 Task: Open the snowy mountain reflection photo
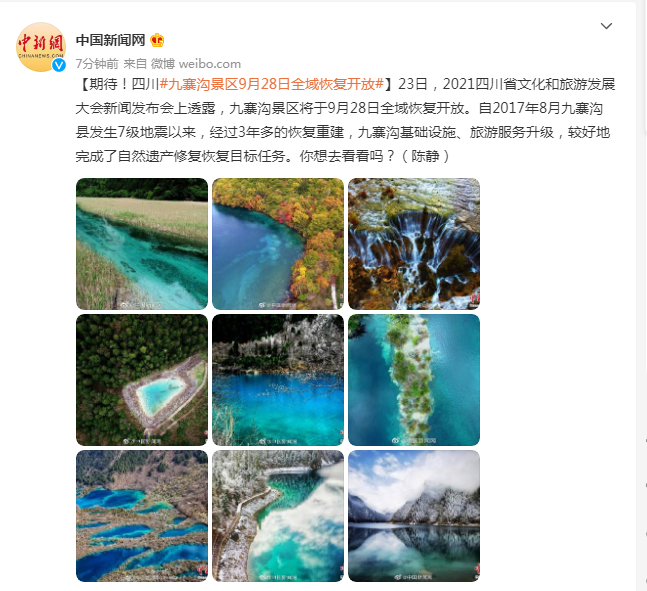point(414,516)
